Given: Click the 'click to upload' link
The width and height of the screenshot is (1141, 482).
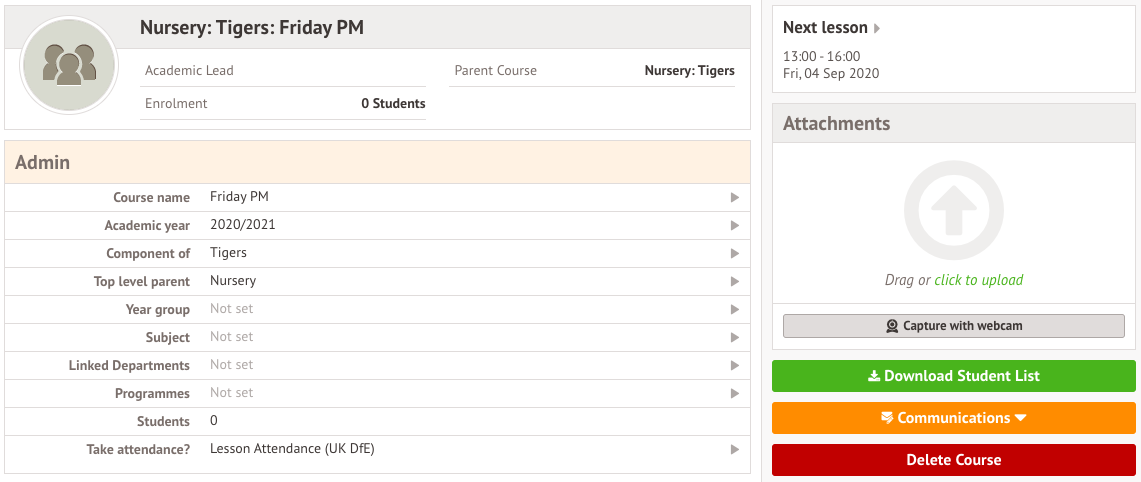Looking at the screenshot, I should tap(978, 280).
